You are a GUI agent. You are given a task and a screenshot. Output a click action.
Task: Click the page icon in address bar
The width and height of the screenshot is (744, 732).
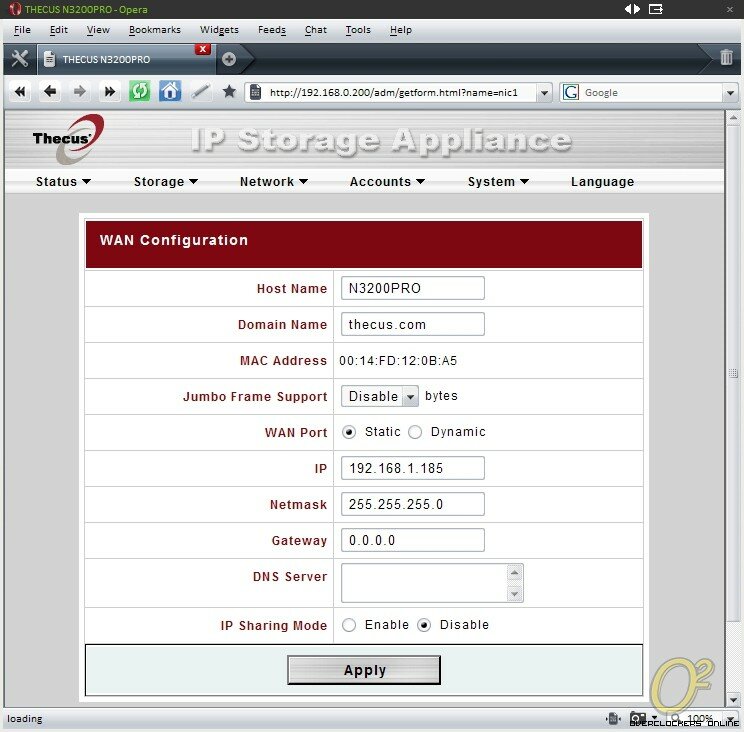click(255, 92)
